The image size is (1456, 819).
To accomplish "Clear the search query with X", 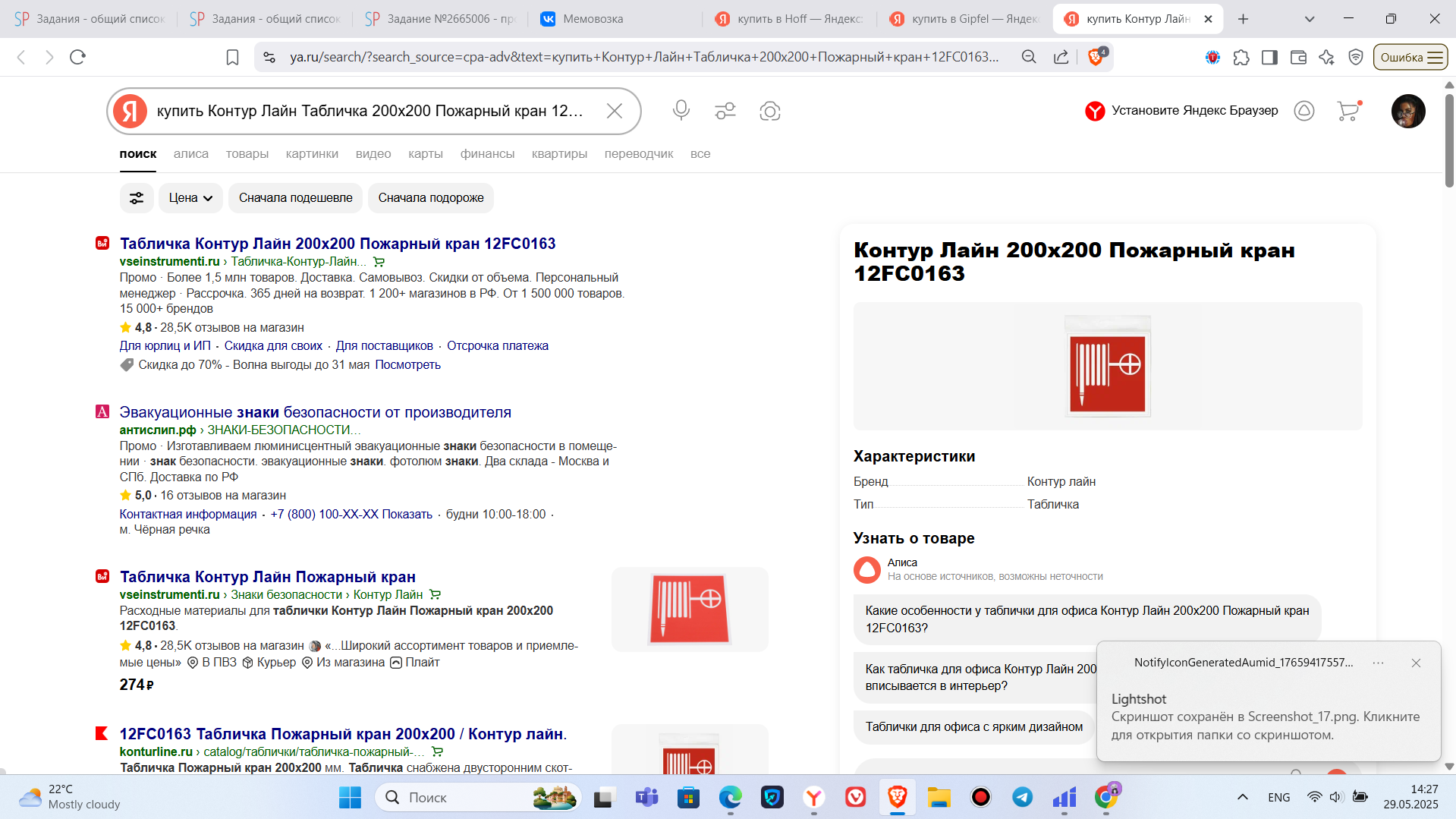I will click(x=615, y=111).
